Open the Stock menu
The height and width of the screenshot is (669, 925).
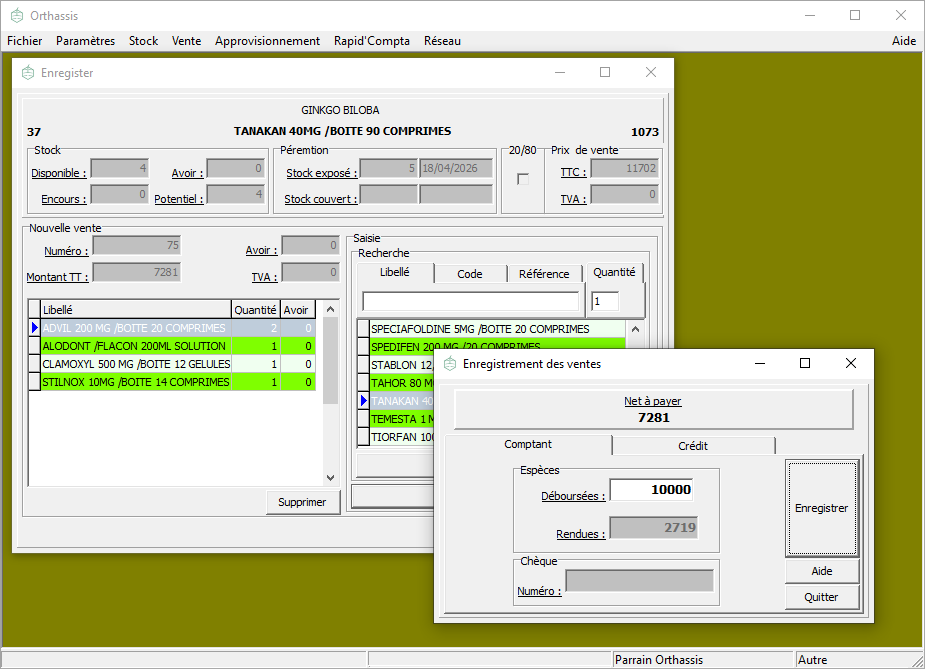143,41
